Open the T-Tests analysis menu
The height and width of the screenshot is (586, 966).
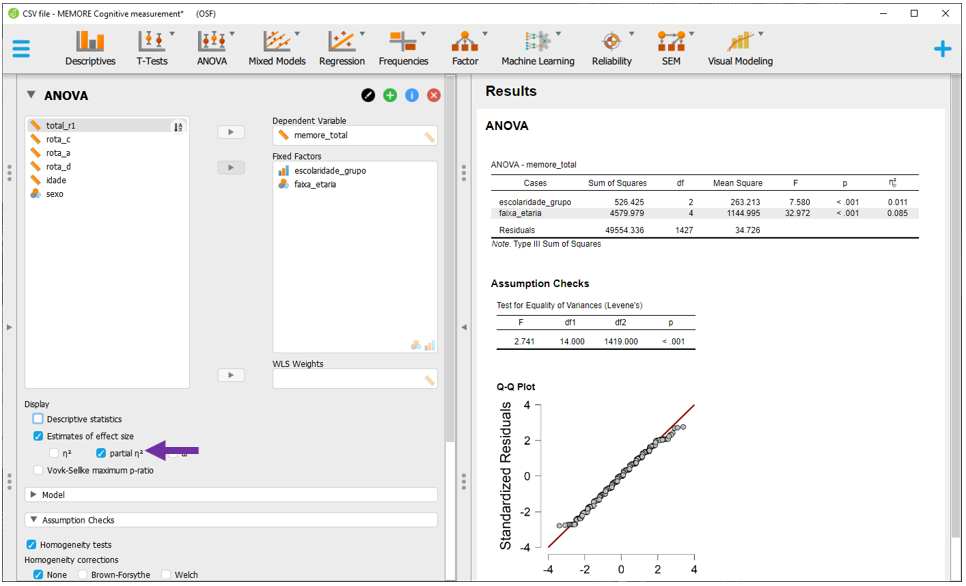[152, 48]
